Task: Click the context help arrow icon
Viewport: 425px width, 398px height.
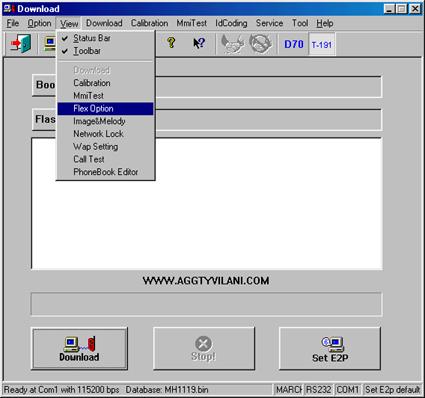Action: coord(199,43)
